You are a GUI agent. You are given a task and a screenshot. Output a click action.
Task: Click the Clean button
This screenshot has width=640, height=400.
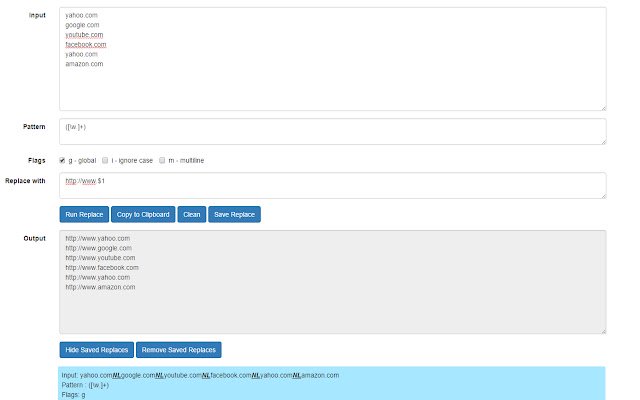[192, 214]
